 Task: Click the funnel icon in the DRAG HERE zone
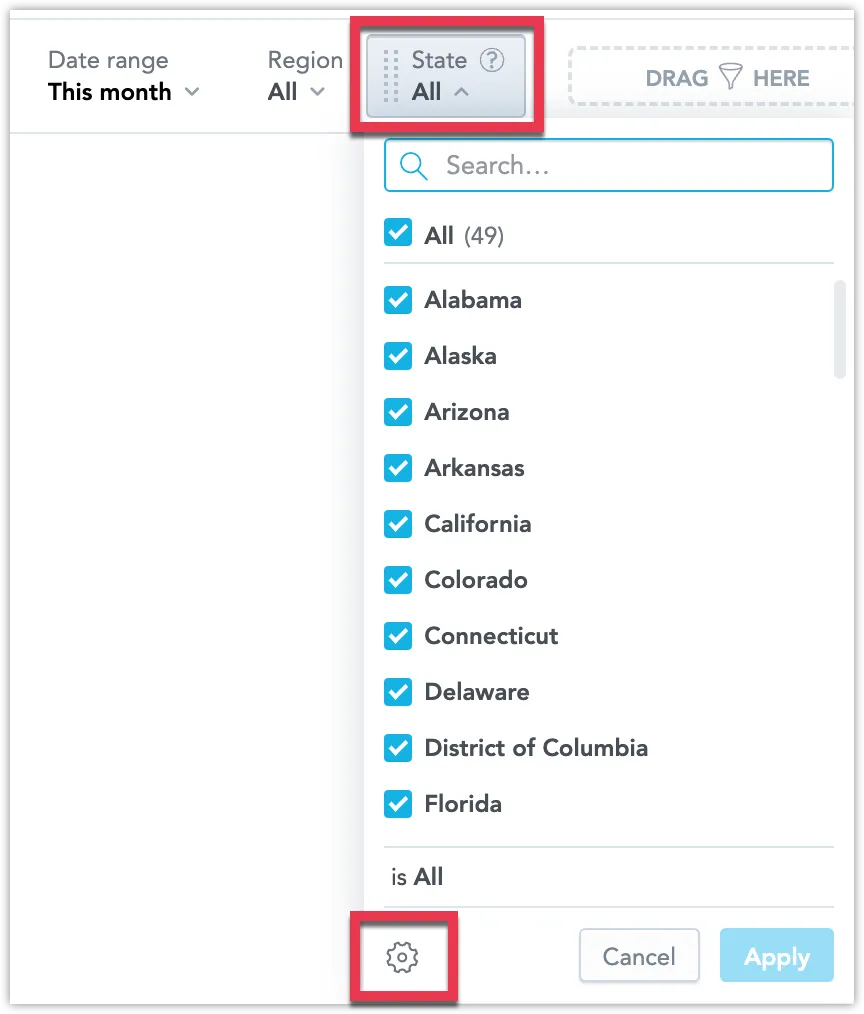pos(730,77)
